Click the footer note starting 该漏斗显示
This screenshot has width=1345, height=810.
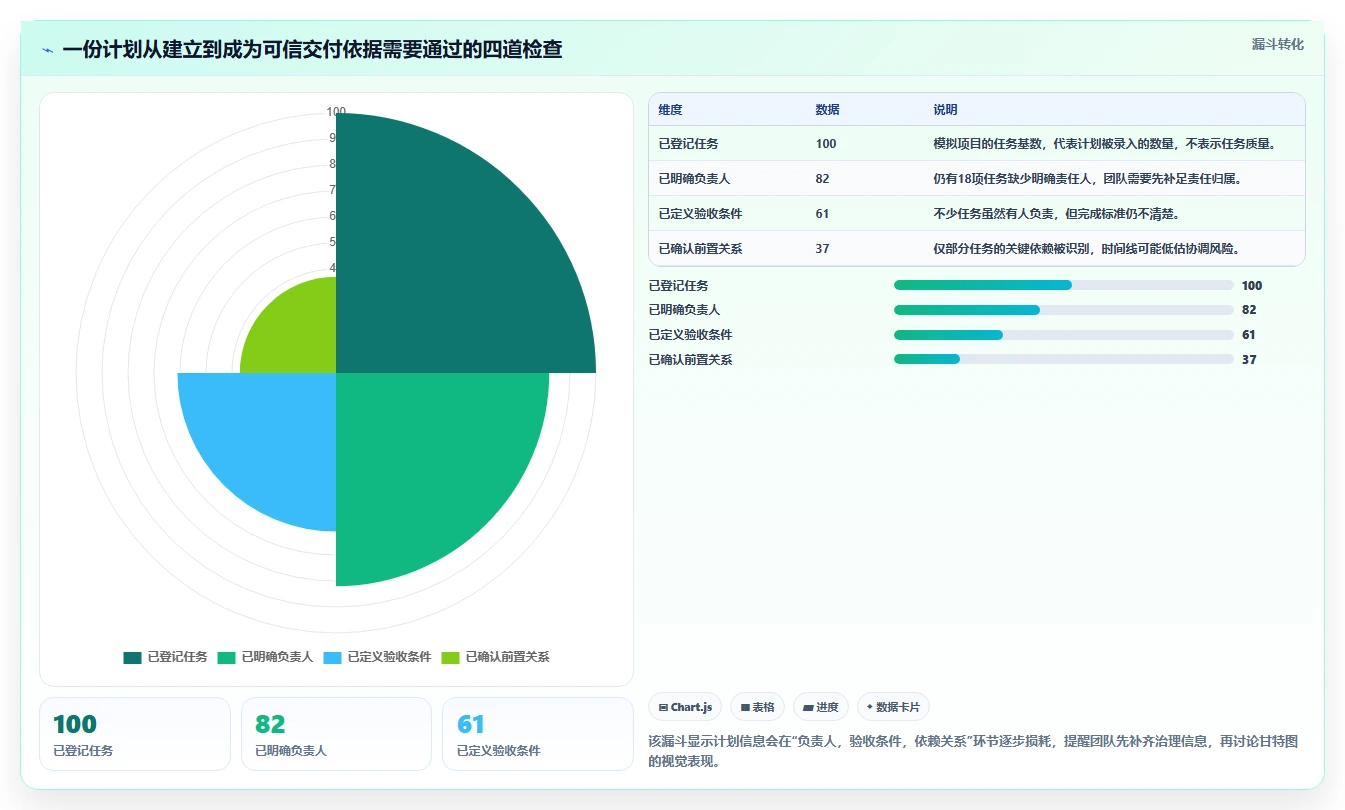point(973,751)
